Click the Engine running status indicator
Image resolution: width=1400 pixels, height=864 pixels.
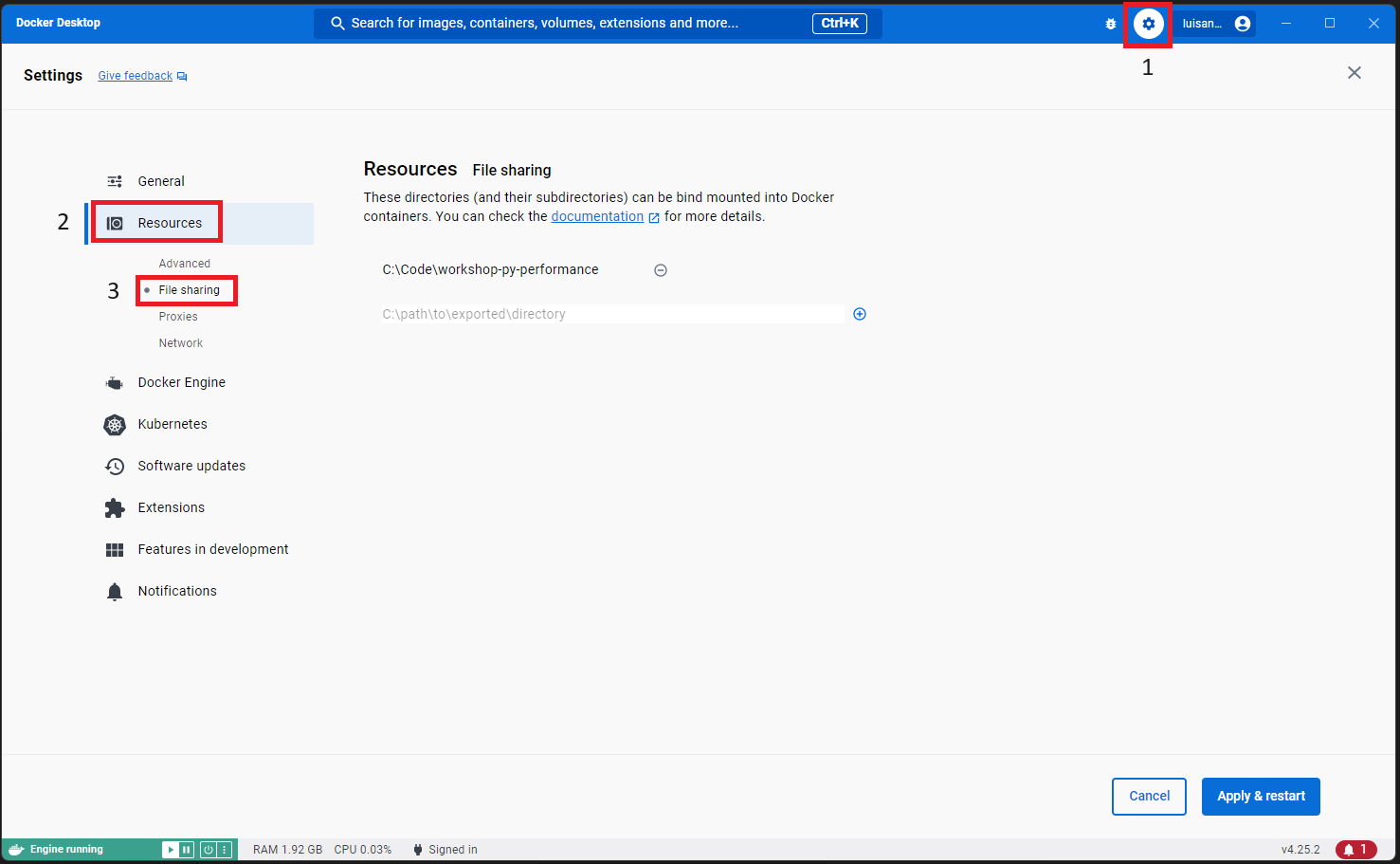[66, 850]
